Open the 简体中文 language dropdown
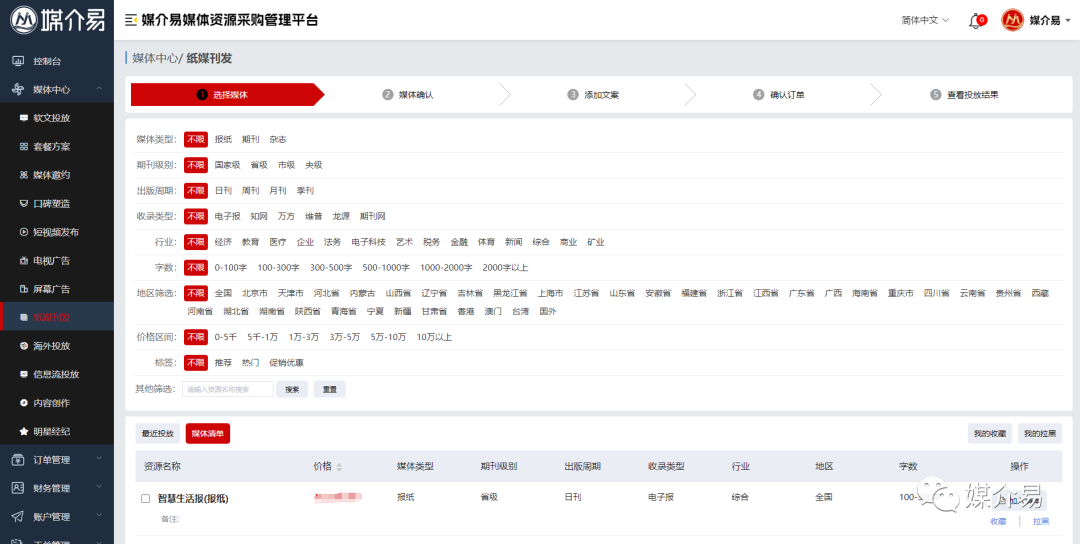This screenshot has width=1080, height=544. tap(925, 20)
